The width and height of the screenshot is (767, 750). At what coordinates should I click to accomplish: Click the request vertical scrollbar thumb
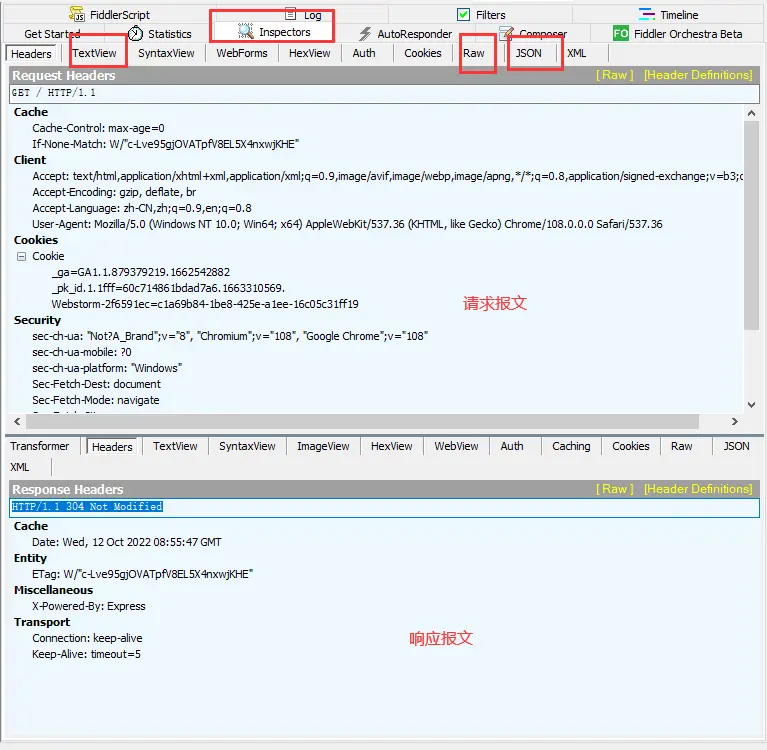tap(751, 225)
